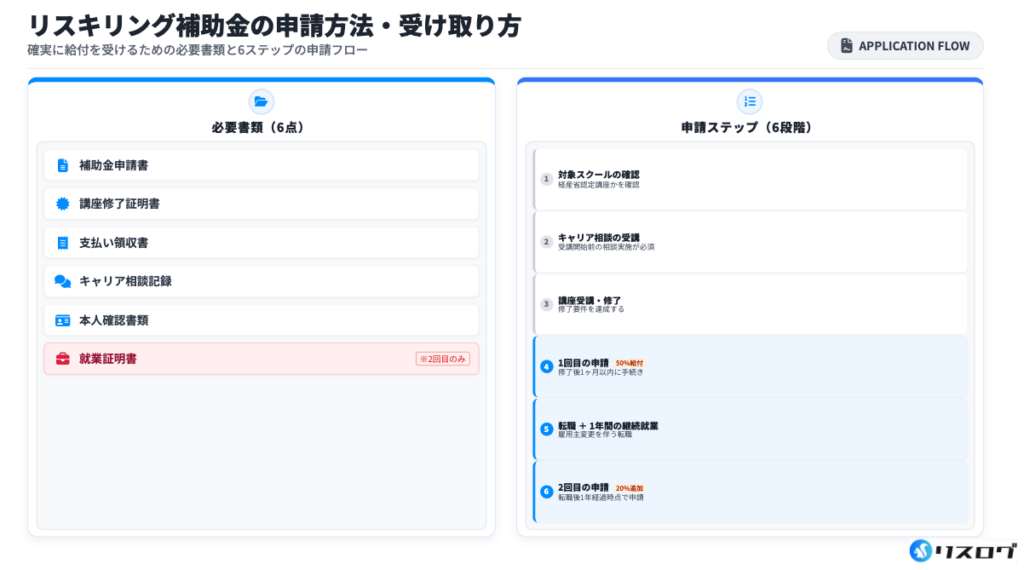Viewport: 1024px width, 570px height.
Task: Open step 2 キャリア相談の受講
Action: (x=750, y=242)
